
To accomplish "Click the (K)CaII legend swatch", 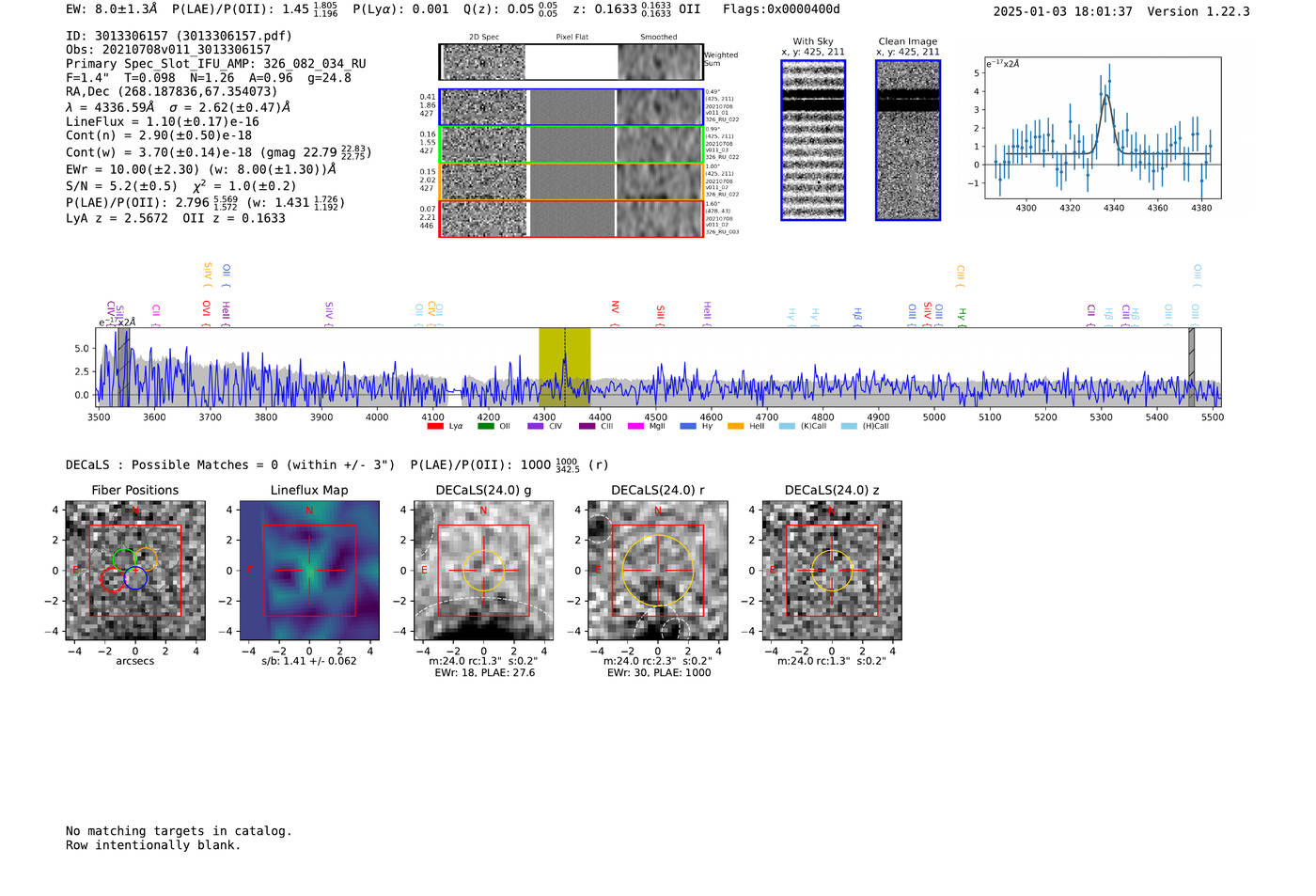I will point(787,426).
